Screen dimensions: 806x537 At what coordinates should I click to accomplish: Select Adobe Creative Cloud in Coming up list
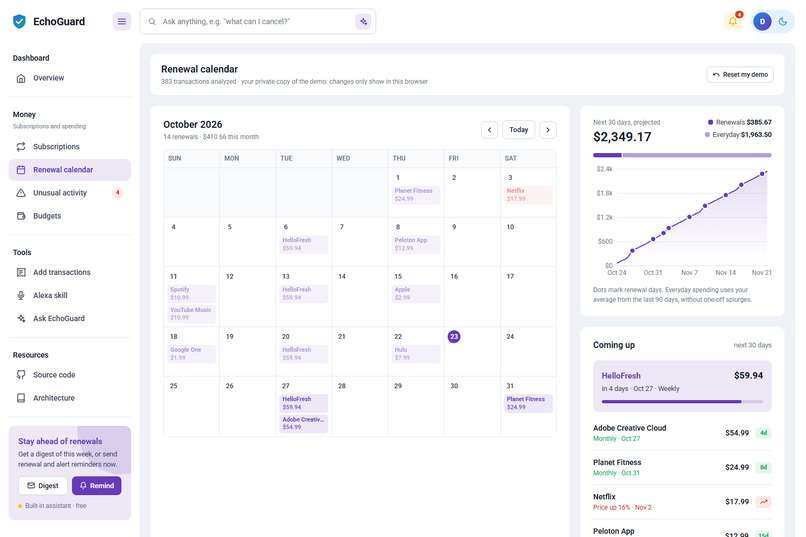pos(682,433)
